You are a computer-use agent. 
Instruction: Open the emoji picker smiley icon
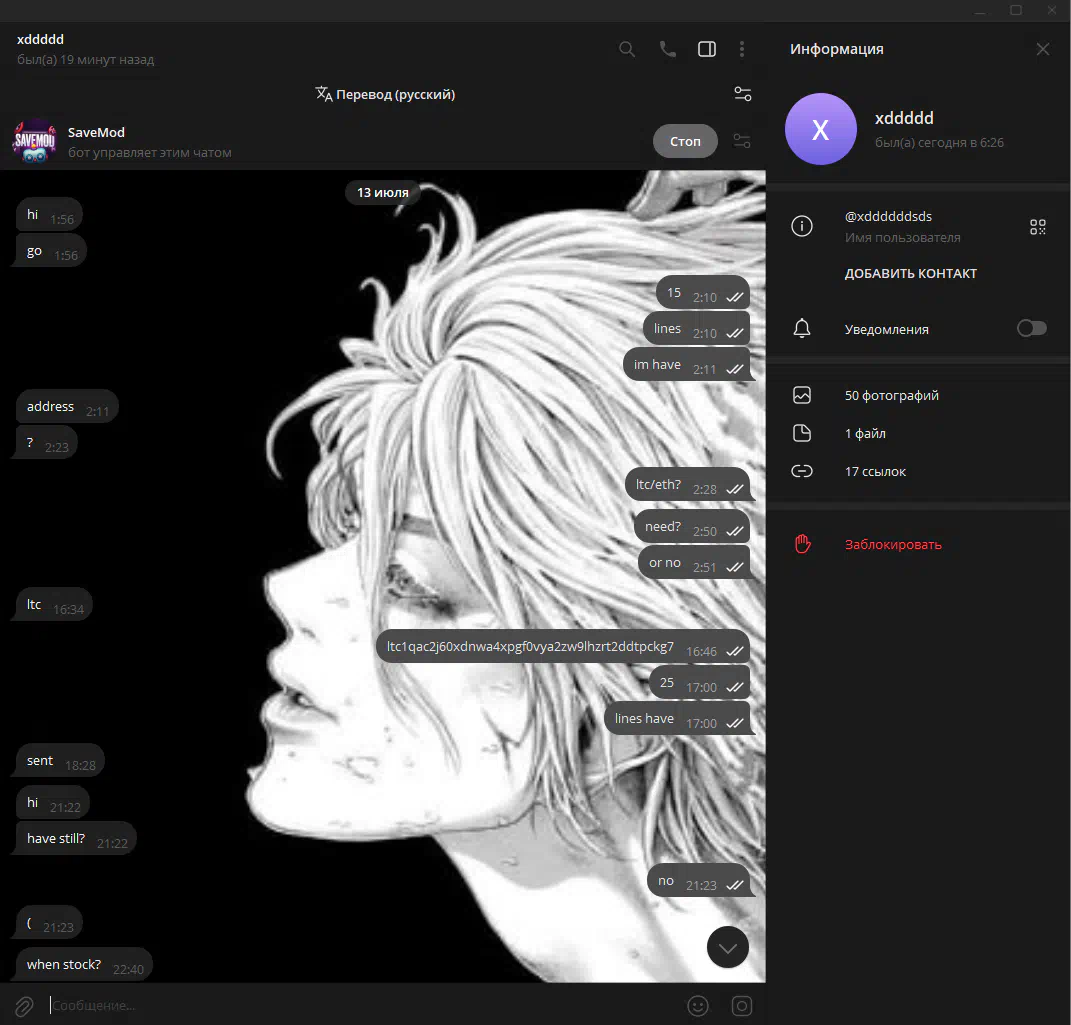point(697,1006)
